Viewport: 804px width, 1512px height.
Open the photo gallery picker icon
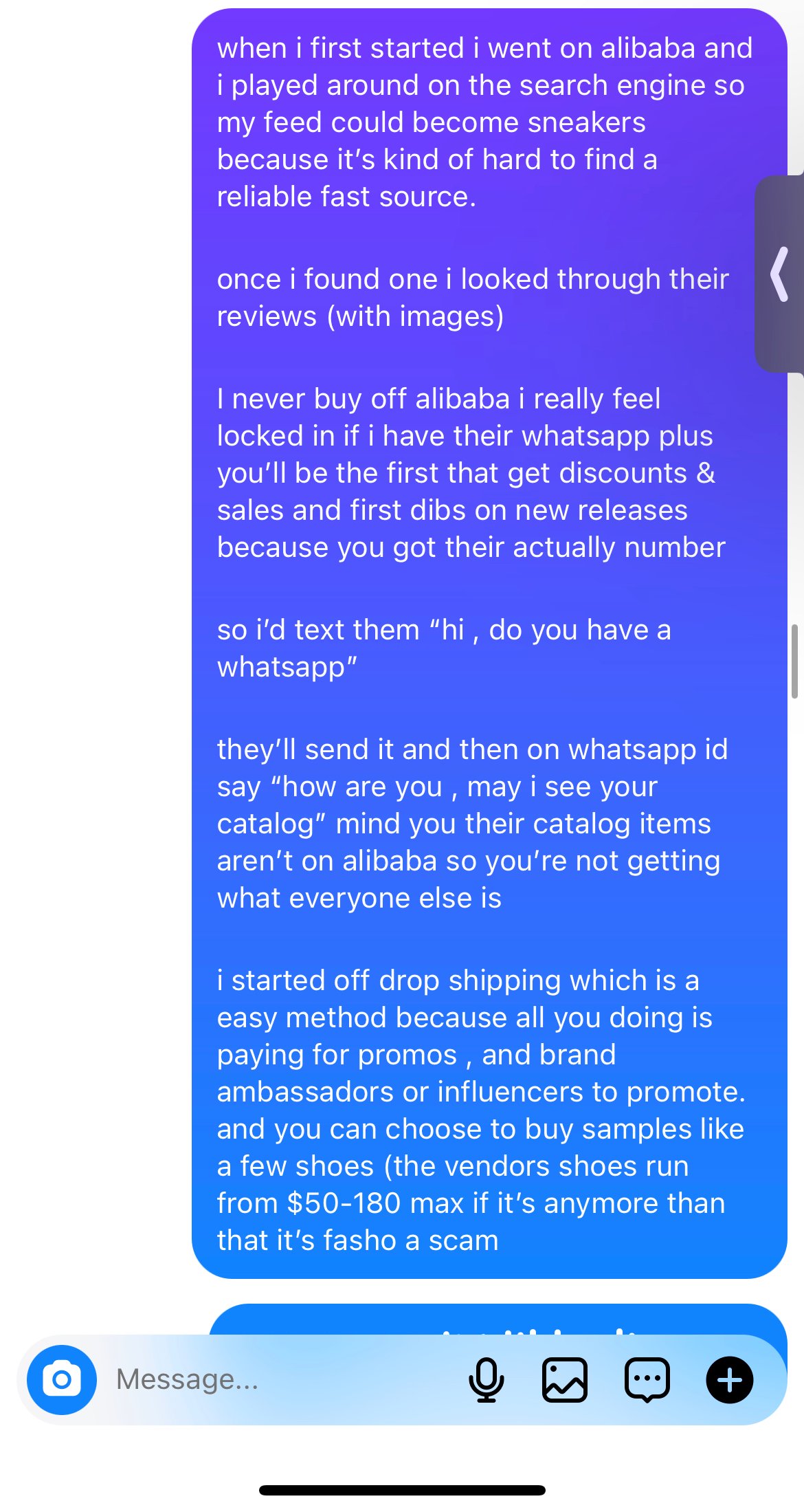[564, 1379]
